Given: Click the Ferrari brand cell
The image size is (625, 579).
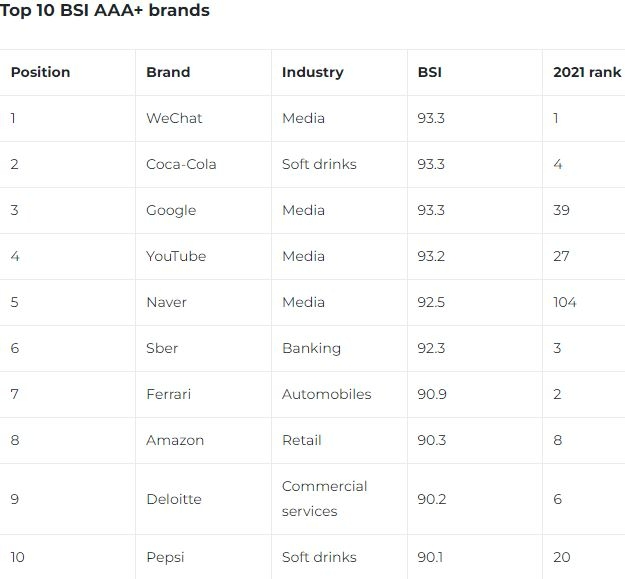Looking at the screenshot, I should (168, 394).
